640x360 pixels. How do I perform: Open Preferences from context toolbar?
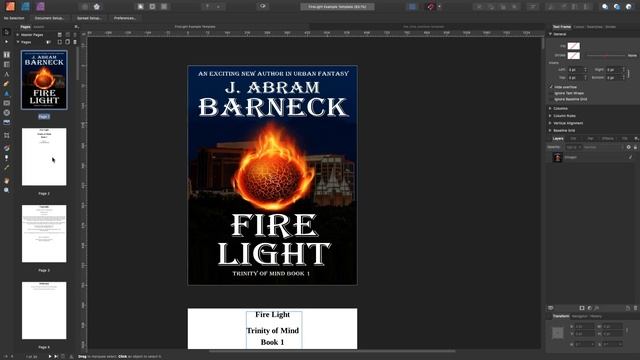coord(125,18)
